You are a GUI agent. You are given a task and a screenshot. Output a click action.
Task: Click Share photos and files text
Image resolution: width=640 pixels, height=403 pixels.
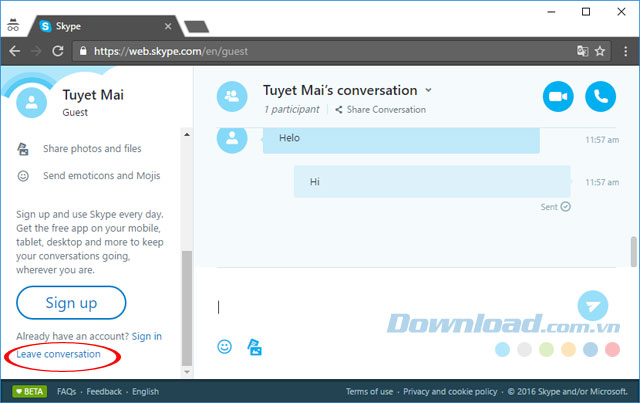pyautogui.click(x=92, y=149)
